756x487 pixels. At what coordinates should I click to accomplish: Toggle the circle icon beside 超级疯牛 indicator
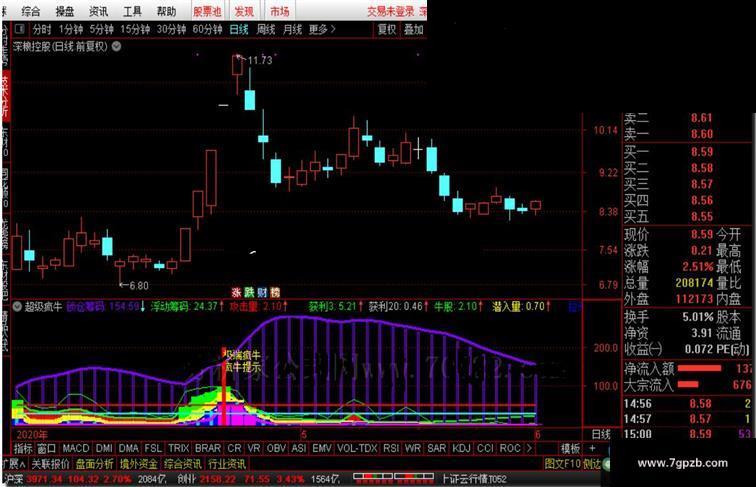[17, 306]
